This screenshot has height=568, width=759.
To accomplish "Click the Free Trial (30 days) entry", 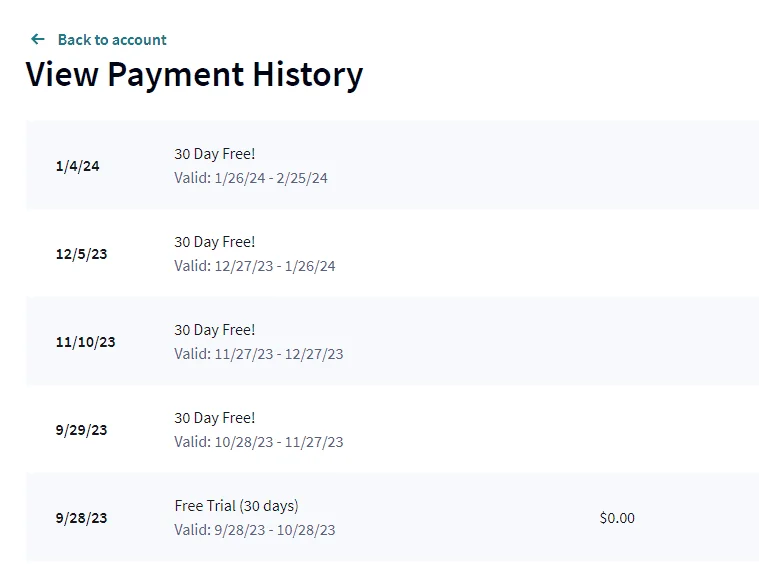I will pyautogui.click(x=236, y=506).
